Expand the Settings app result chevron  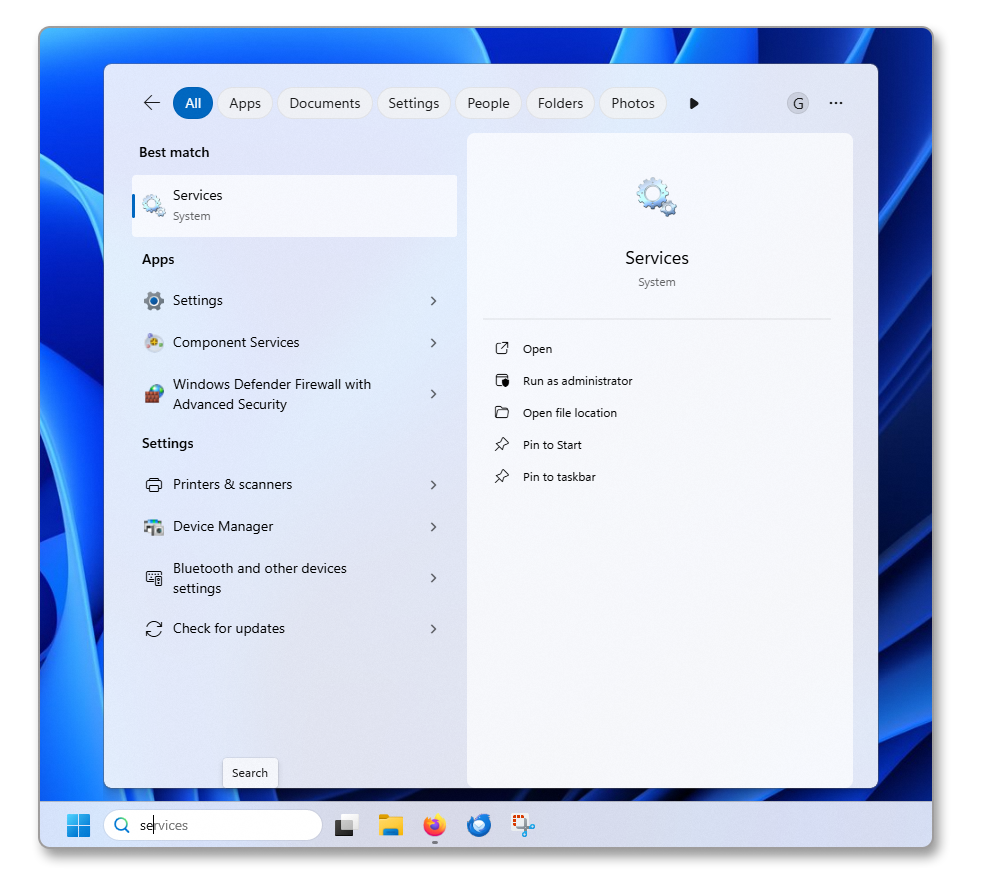[433, 301]
